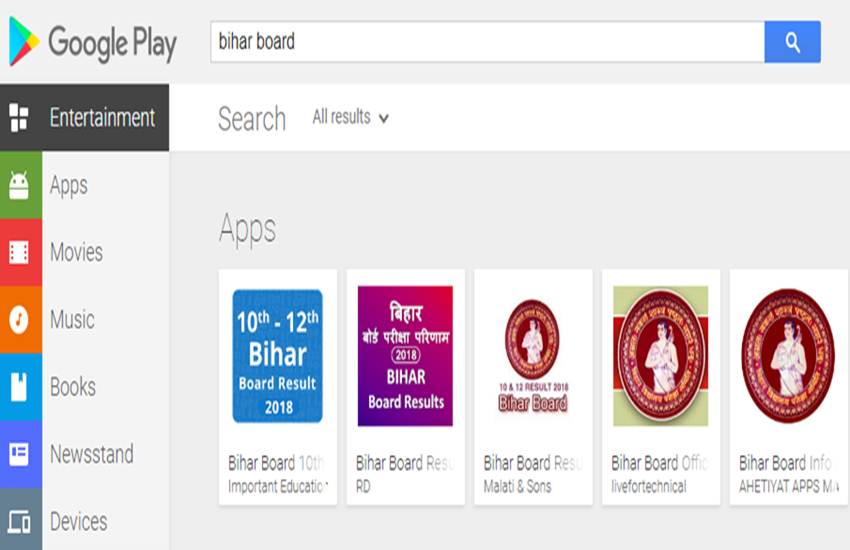Image resolution: width=850 pixels, height=550 pixels.
Task: Open the Bihar Board Info app title
Action: [x=785, y=463]
